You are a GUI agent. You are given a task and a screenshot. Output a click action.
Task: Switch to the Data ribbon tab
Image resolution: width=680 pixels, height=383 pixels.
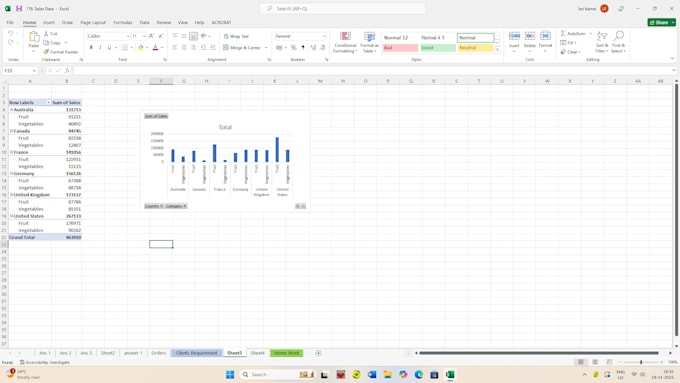[x=144, y=22]
